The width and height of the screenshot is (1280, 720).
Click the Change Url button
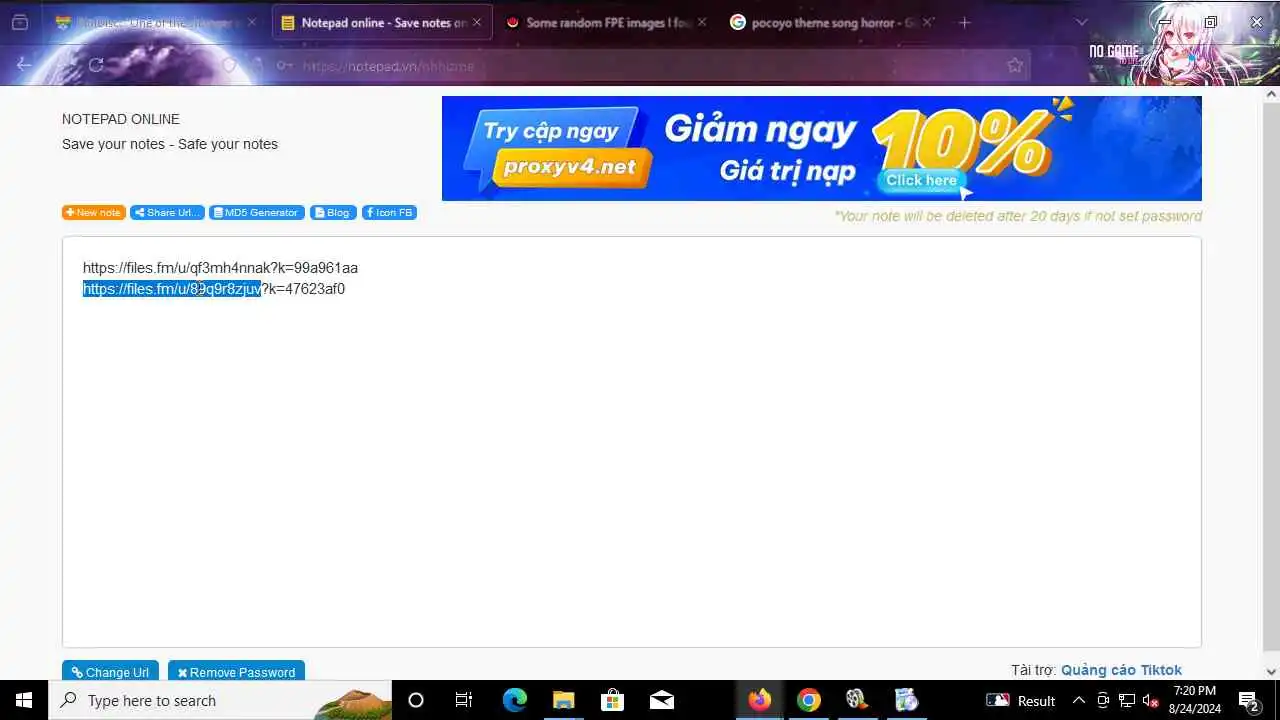coord(110,672)
